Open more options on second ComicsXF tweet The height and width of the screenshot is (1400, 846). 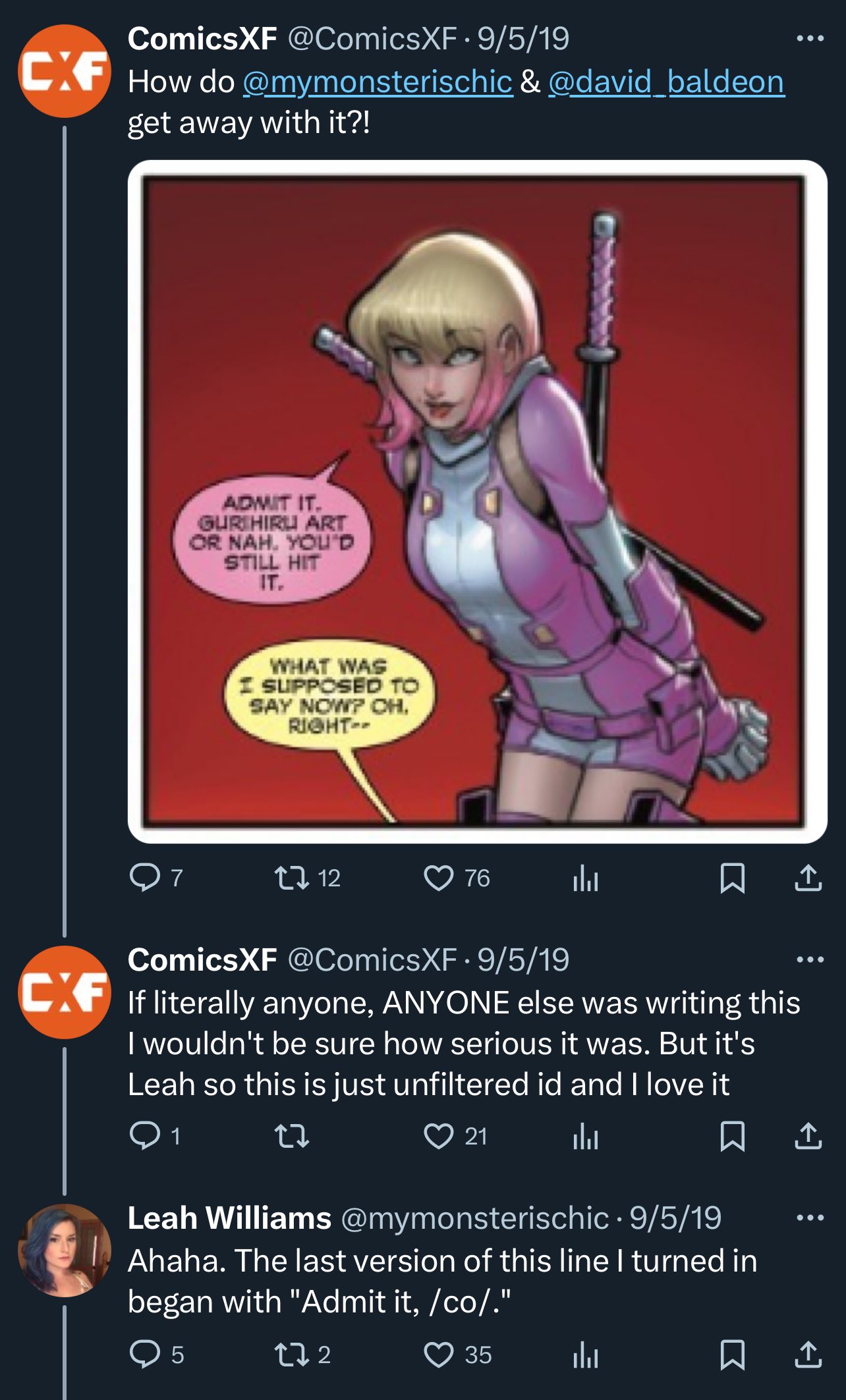(810, 959)
